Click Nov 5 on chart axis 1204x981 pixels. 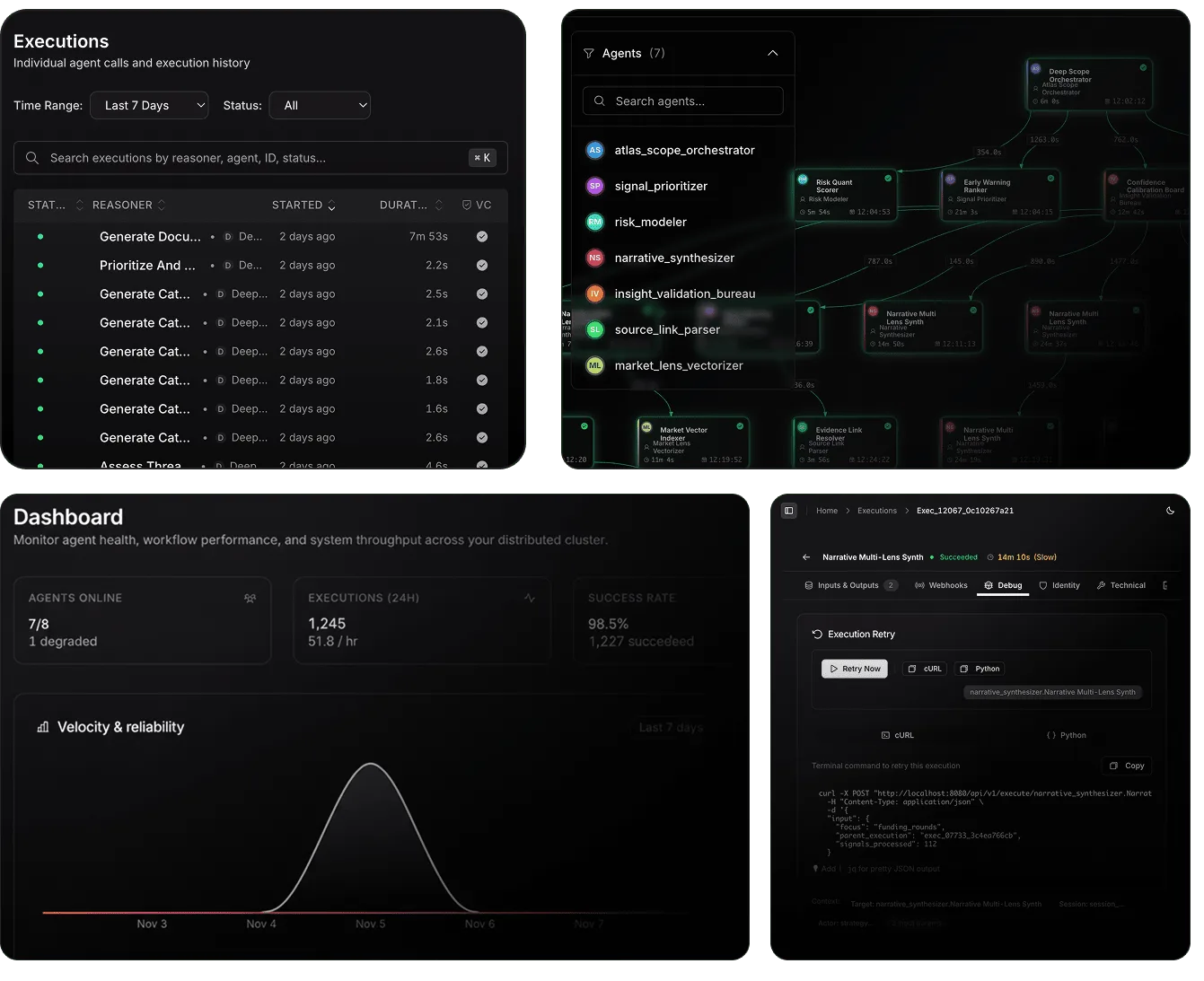coord(370,924)
